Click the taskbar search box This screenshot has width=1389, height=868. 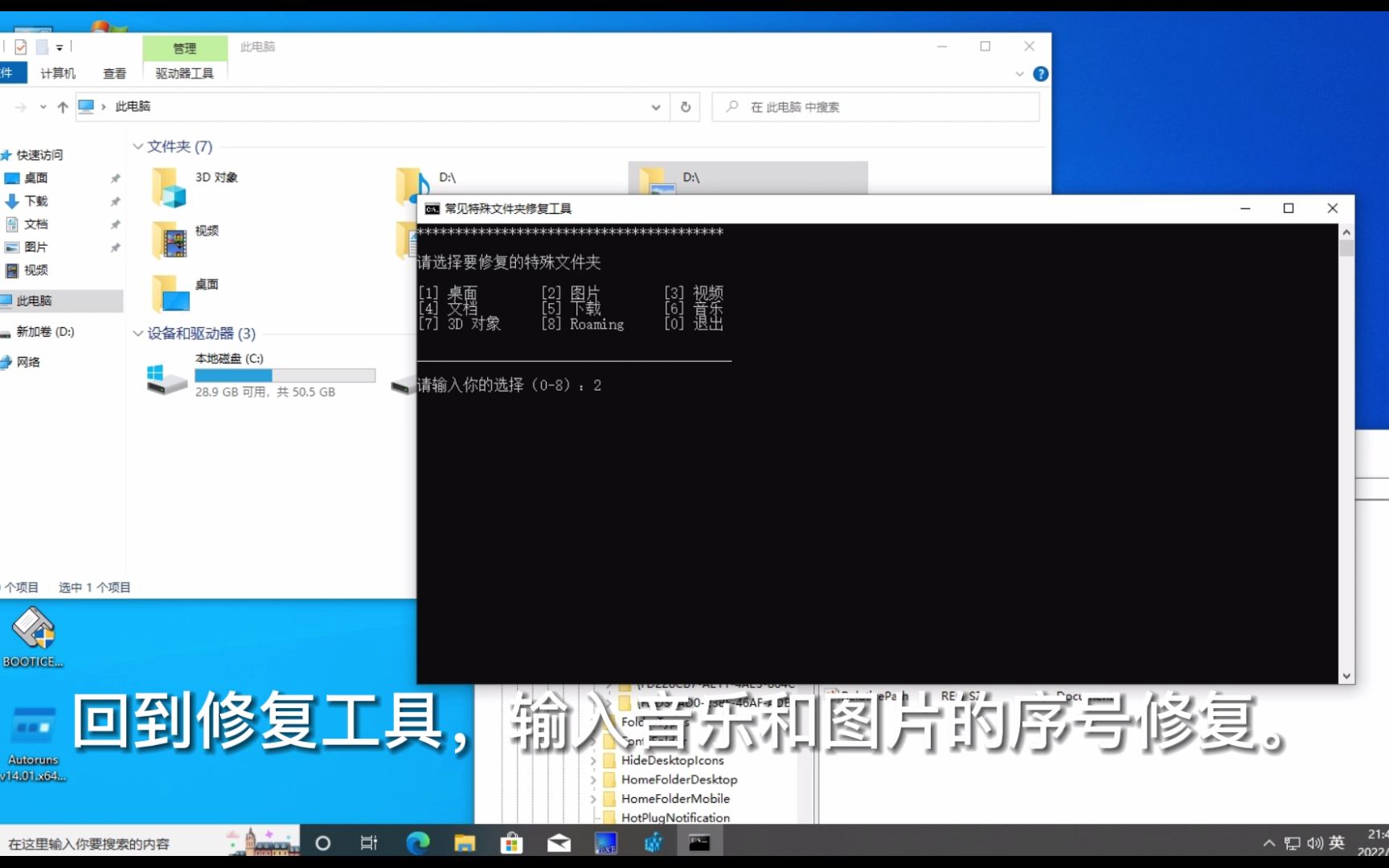150,843
